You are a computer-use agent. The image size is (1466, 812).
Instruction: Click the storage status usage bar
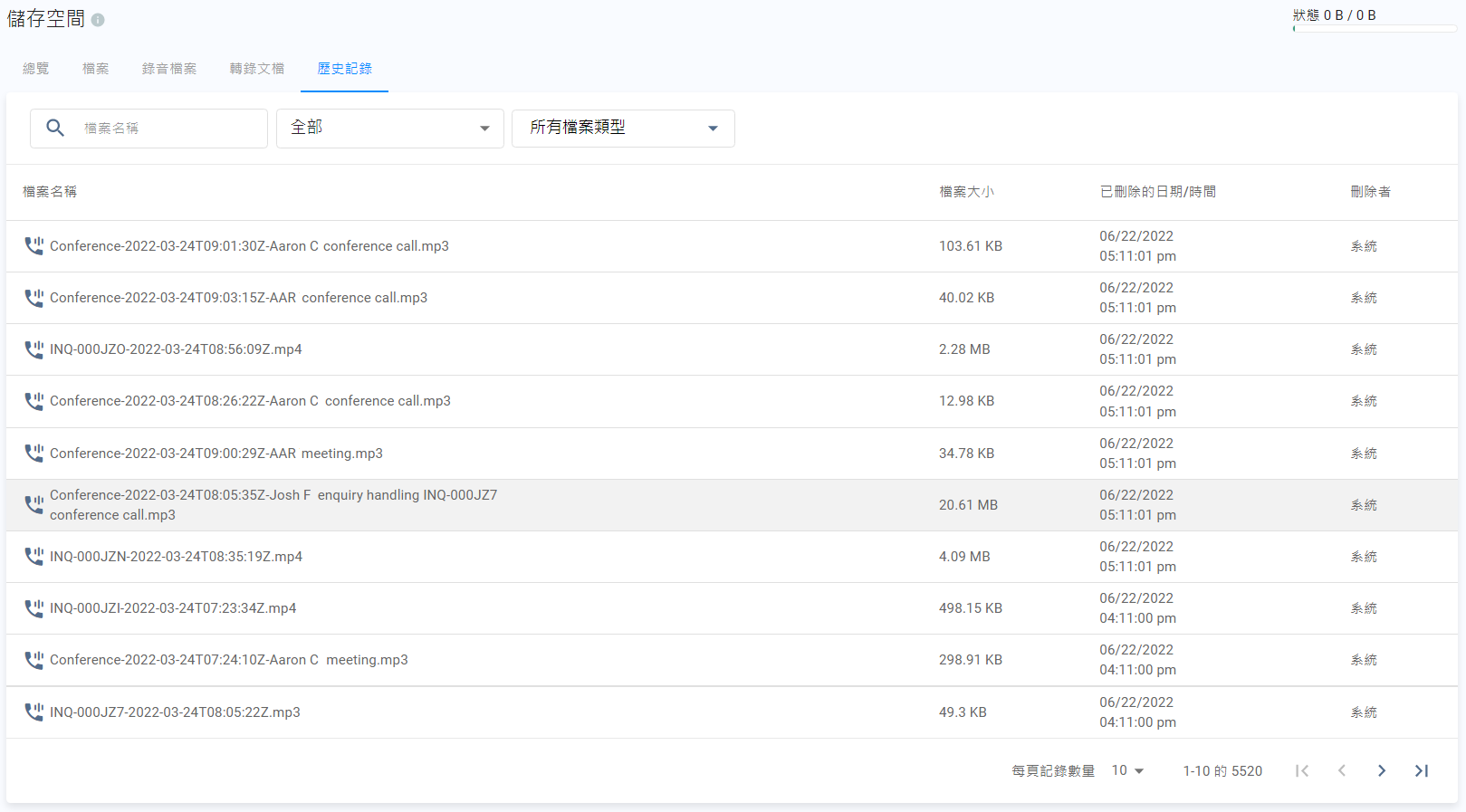(1373, 29)
